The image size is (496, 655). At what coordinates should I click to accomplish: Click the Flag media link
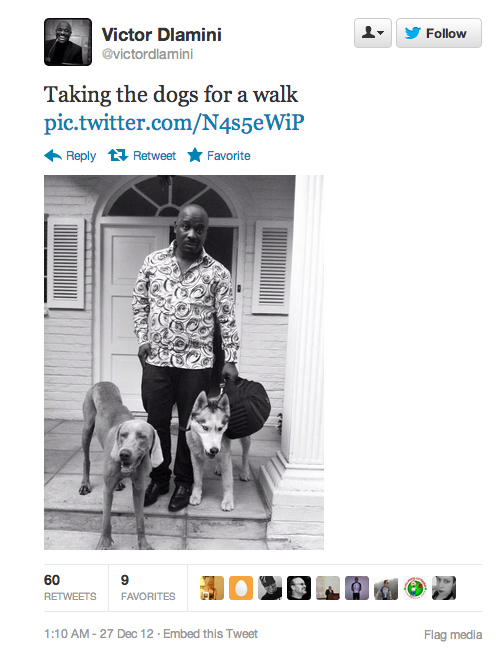pos(453,635)
